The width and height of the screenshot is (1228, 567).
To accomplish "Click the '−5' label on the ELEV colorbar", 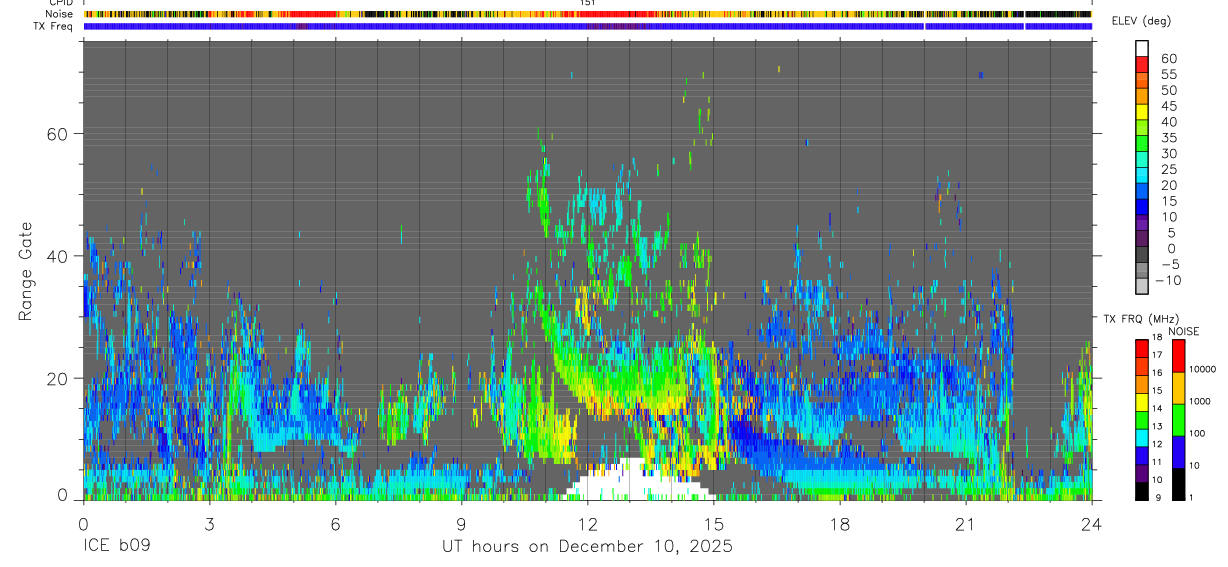I will 1171,264.
